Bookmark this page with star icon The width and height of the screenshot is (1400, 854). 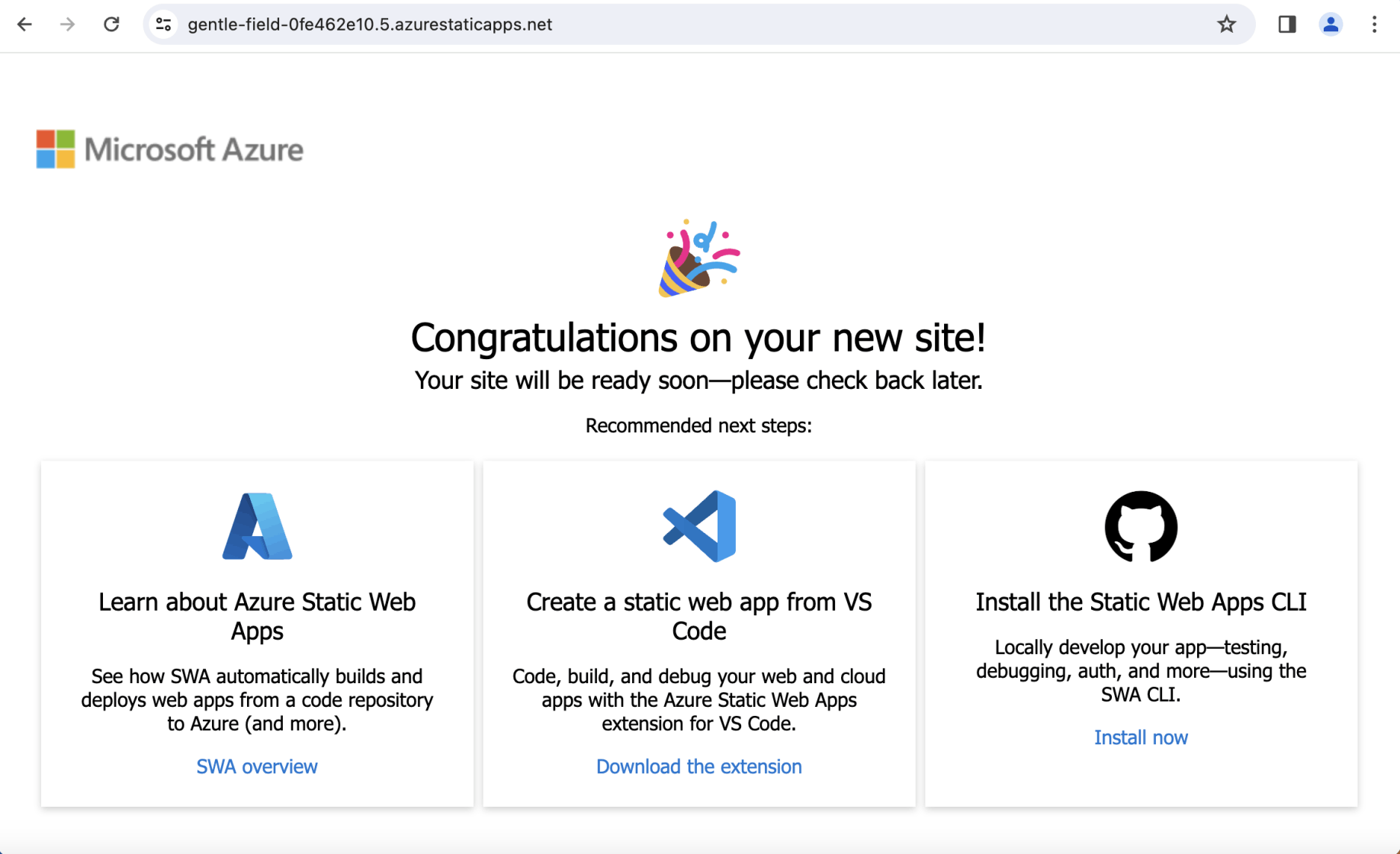click(1226, 24)
